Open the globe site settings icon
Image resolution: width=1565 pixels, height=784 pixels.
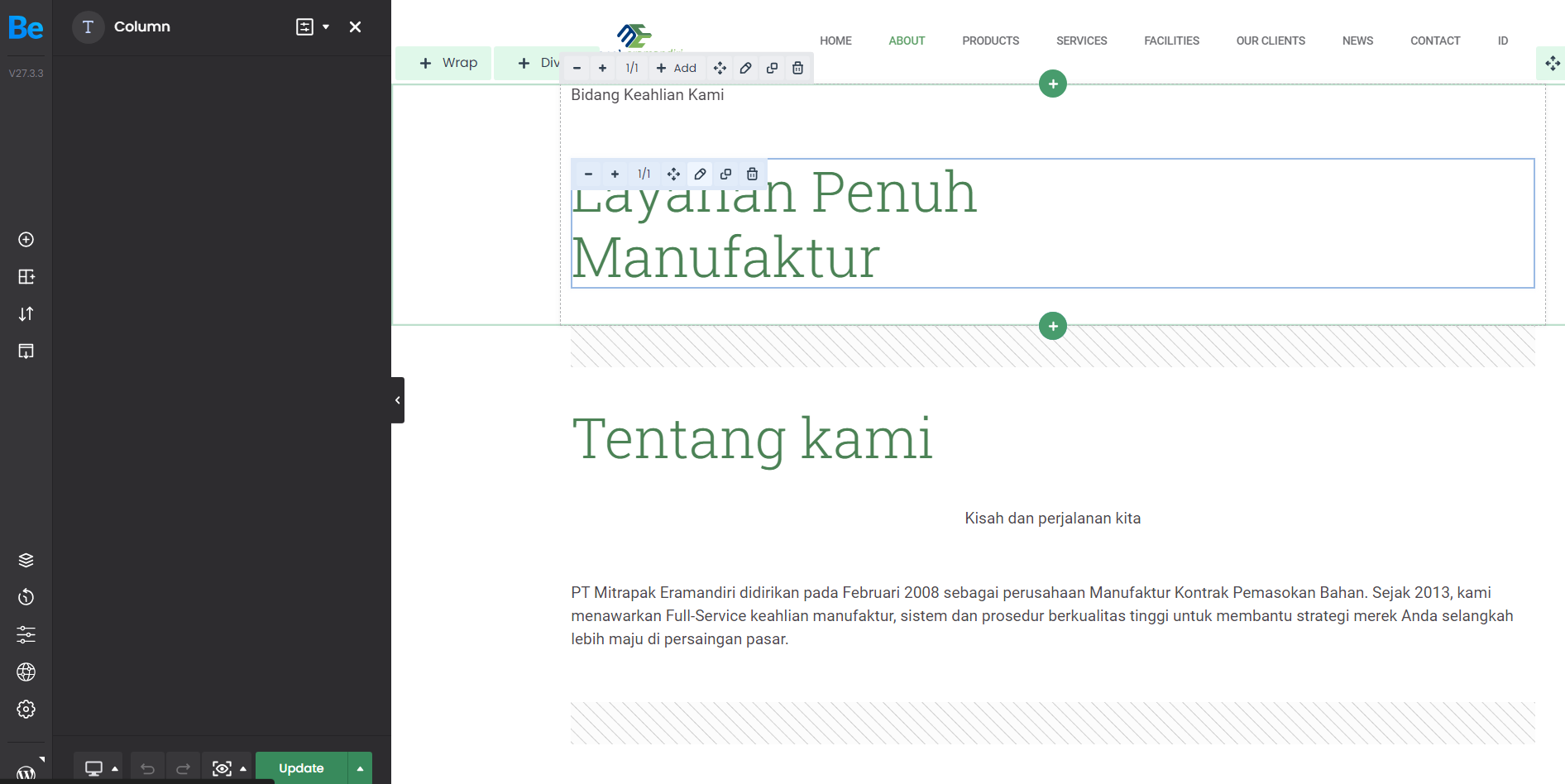click(x=26, y=672)
